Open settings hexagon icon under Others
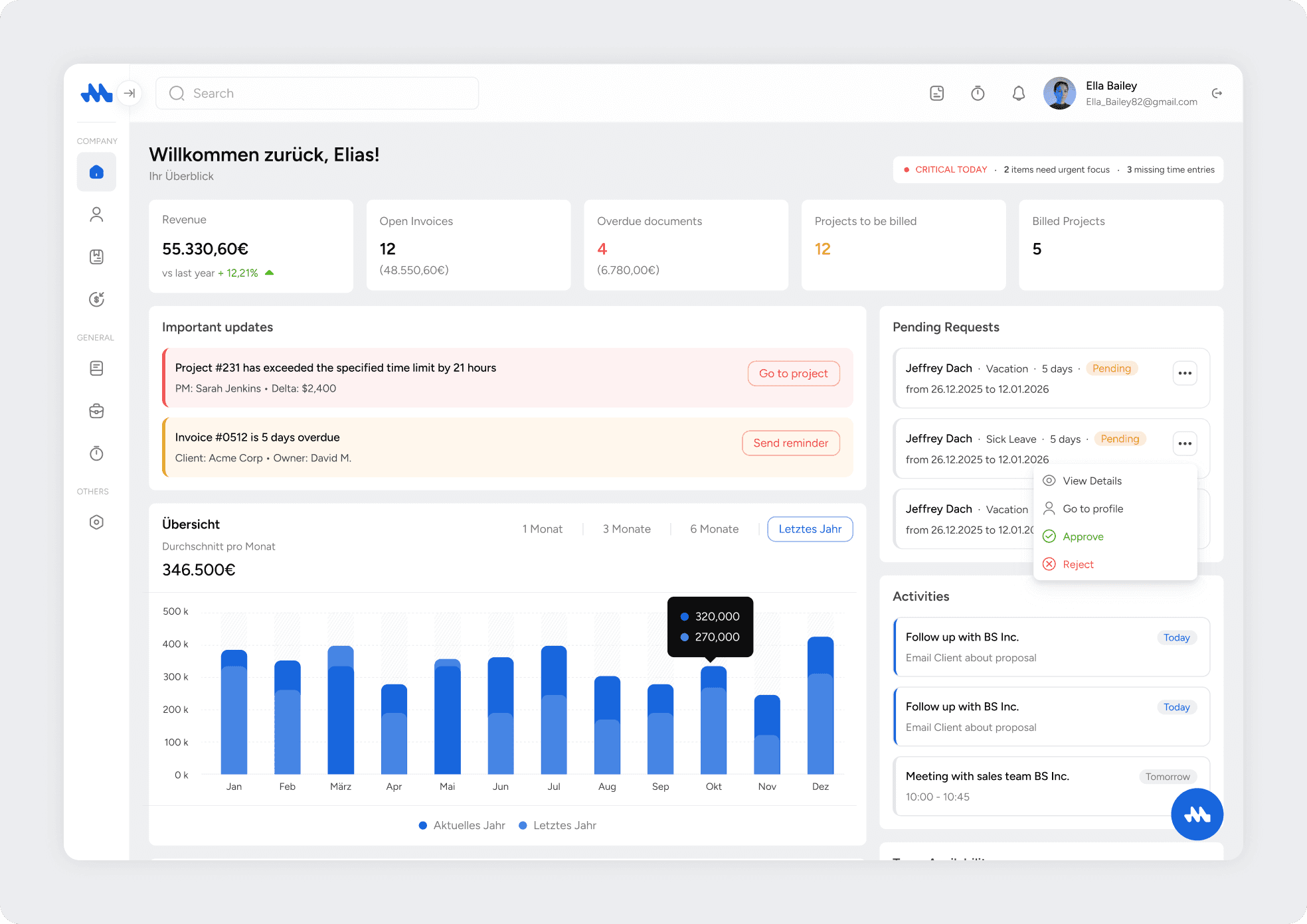 (96, 522)
